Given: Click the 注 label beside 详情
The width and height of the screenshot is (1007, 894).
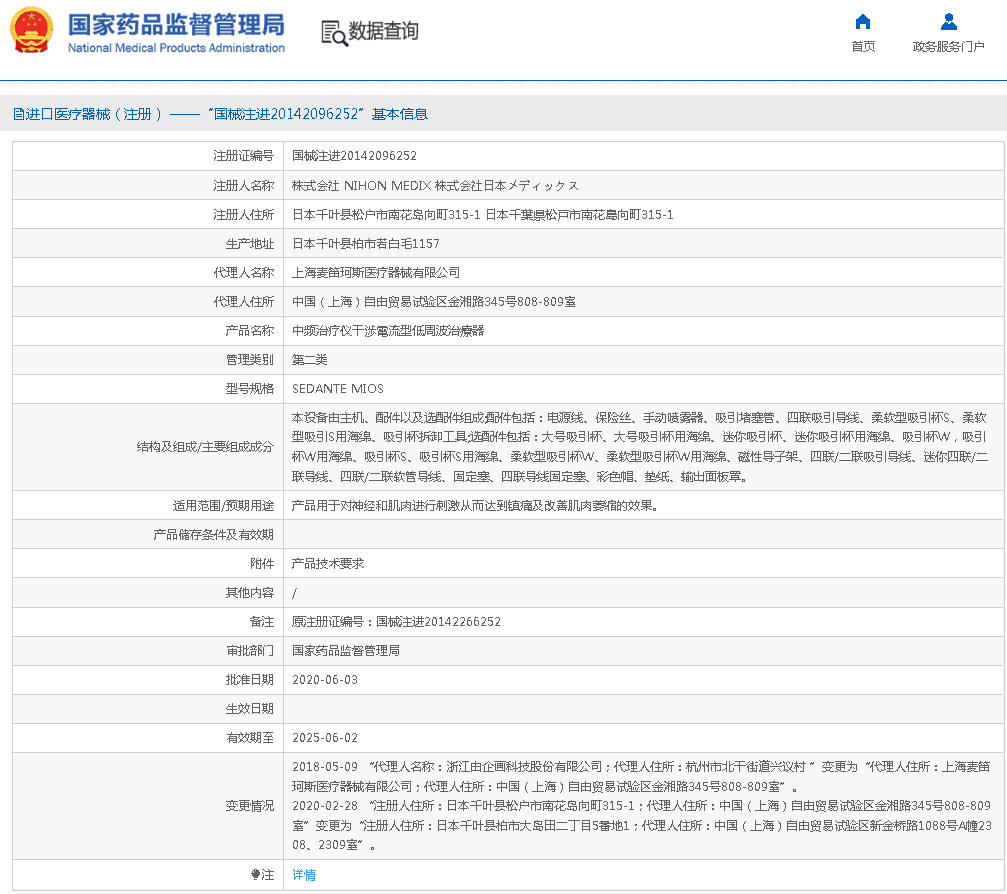Looking at the screenshot, I should [x=263, y=875].
